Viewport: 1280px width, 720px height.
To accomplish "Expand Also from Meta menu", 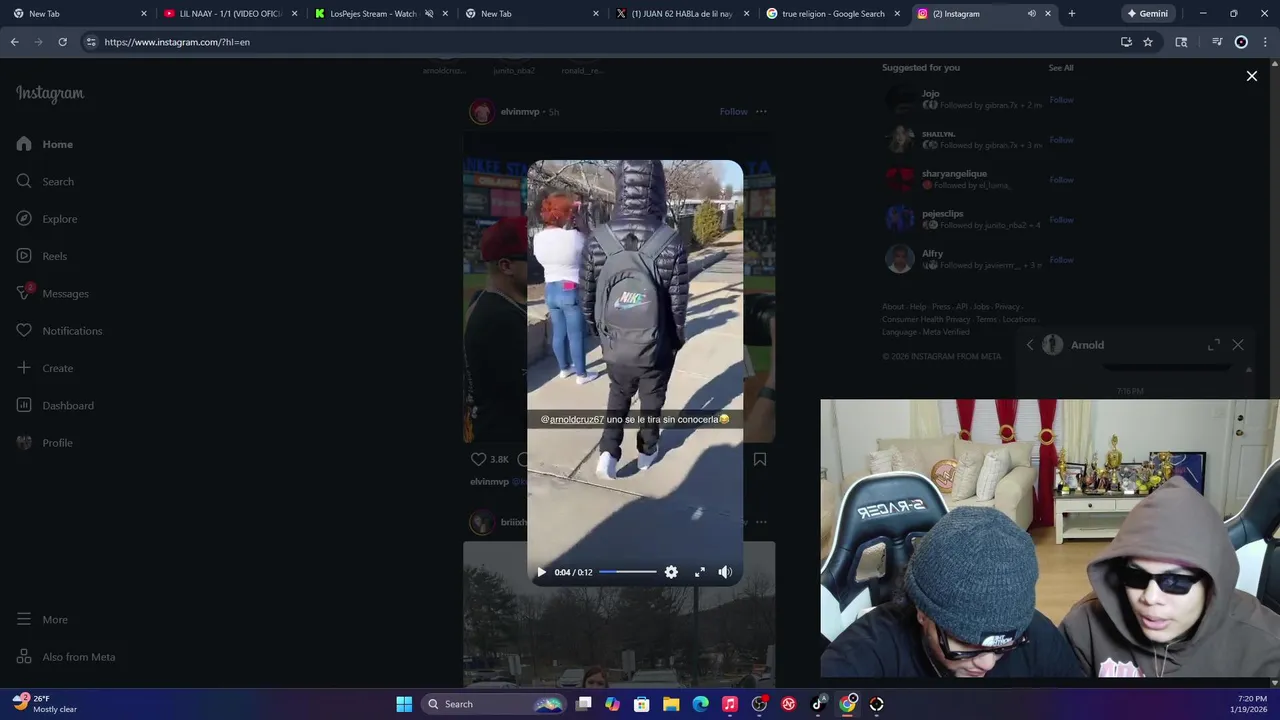I will coord(66,657).
